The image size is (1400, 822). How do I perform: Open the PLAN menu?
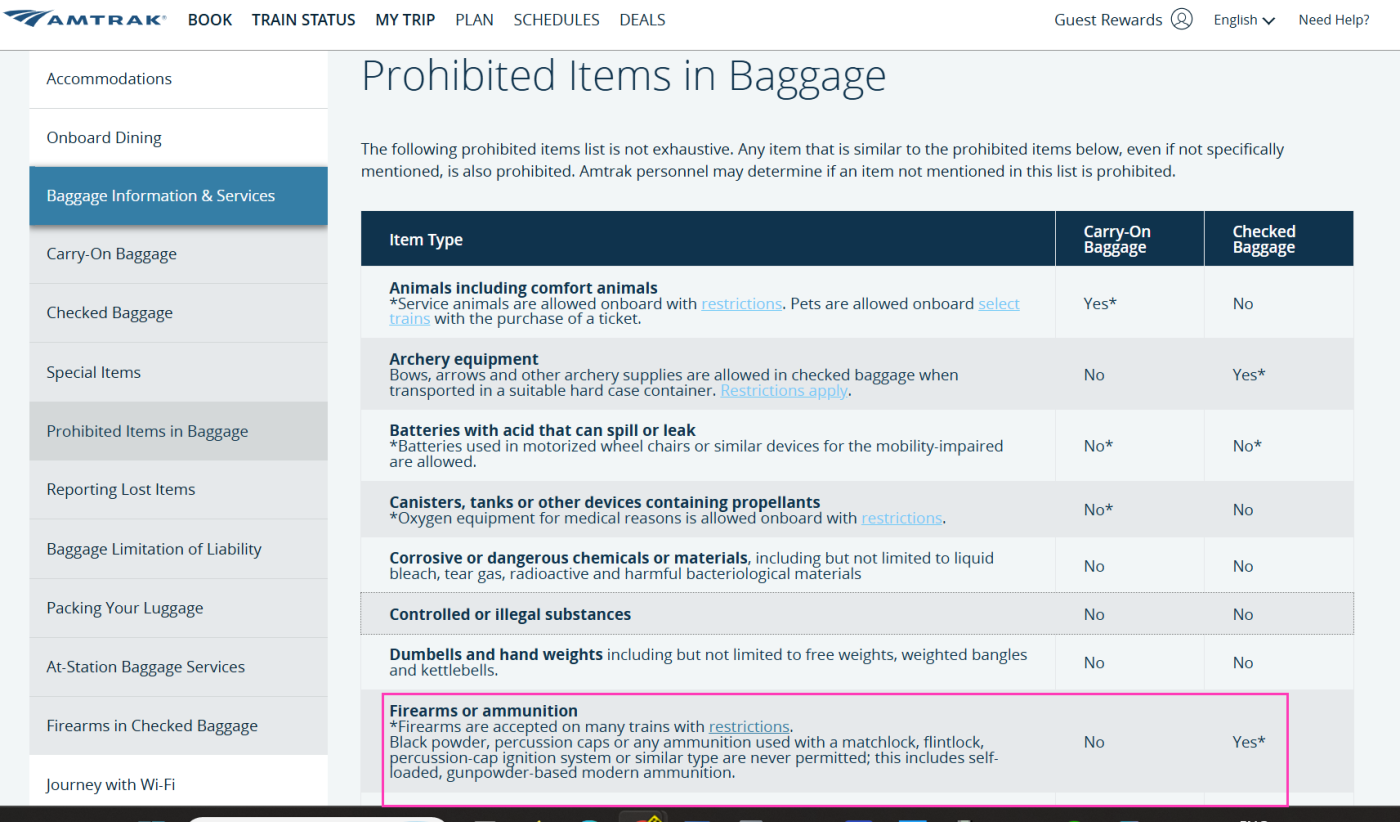(x=474, y=20)
